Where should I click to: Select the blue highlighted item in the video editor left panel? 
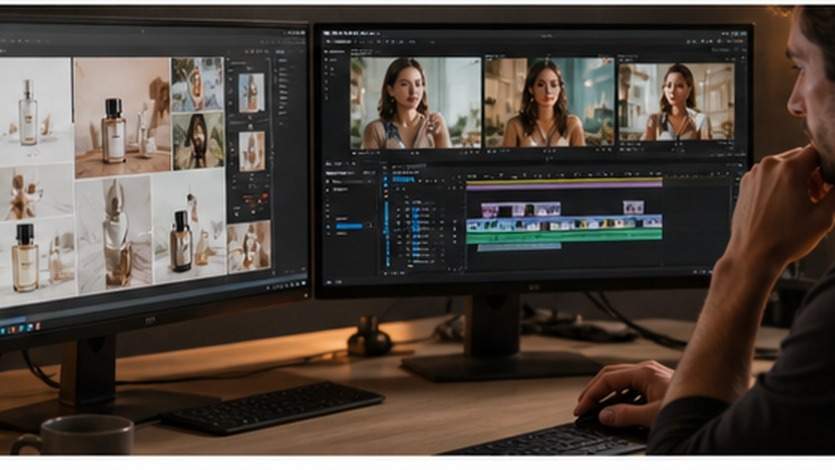349,226
